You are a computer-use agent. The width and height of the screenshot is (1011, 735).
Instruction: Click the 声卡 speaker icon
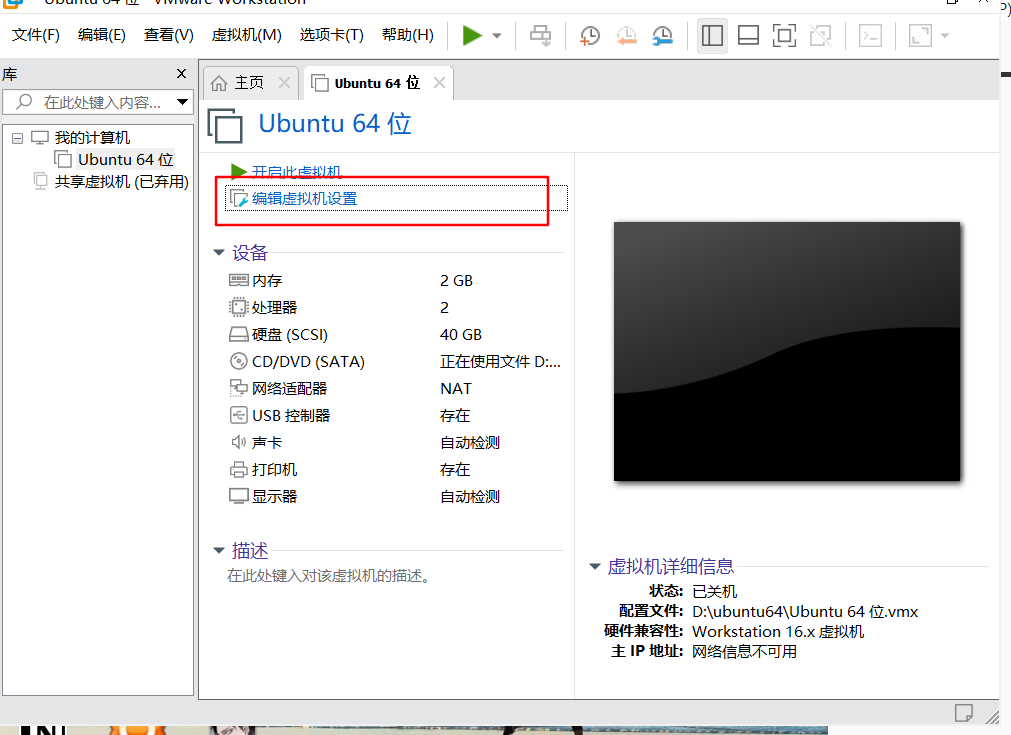click(239, 442)
